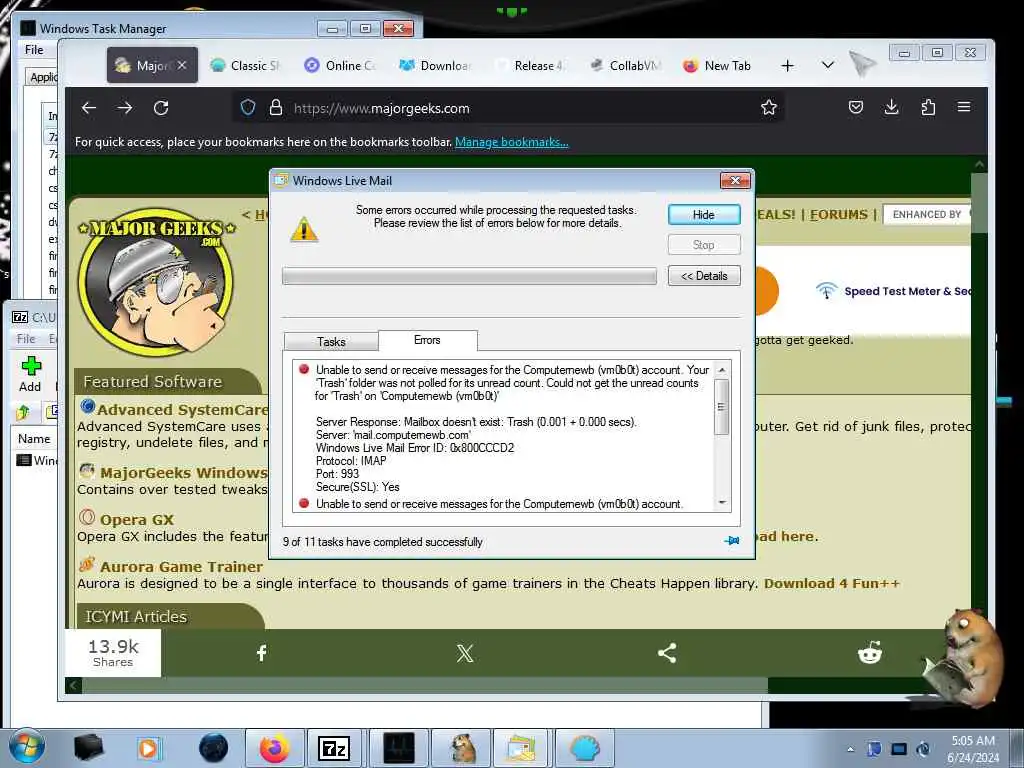Close the Windows Live Mail dialog

point(735,180)
